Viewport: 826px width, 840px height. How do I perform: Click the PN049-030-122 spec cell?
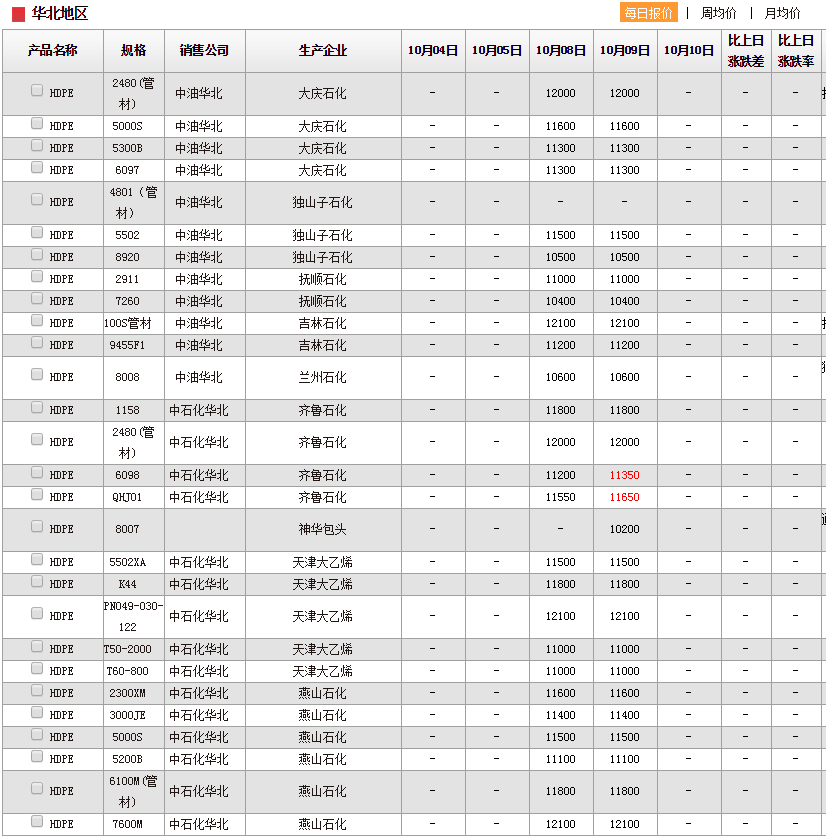tap(133, 616)
